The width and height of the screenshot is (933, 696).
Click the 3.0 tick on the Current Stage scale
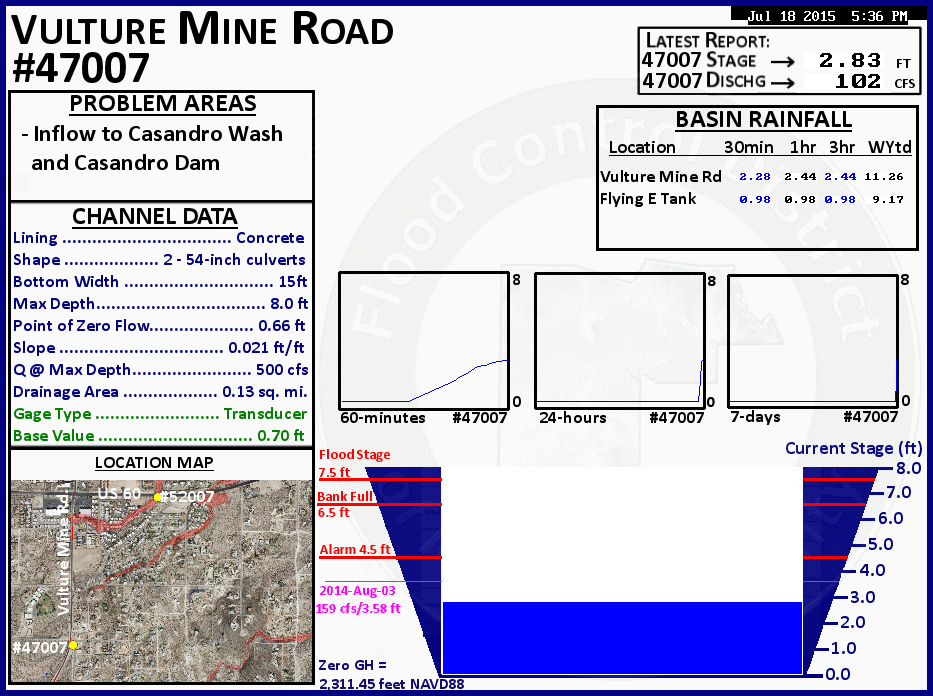pos(862,597)
